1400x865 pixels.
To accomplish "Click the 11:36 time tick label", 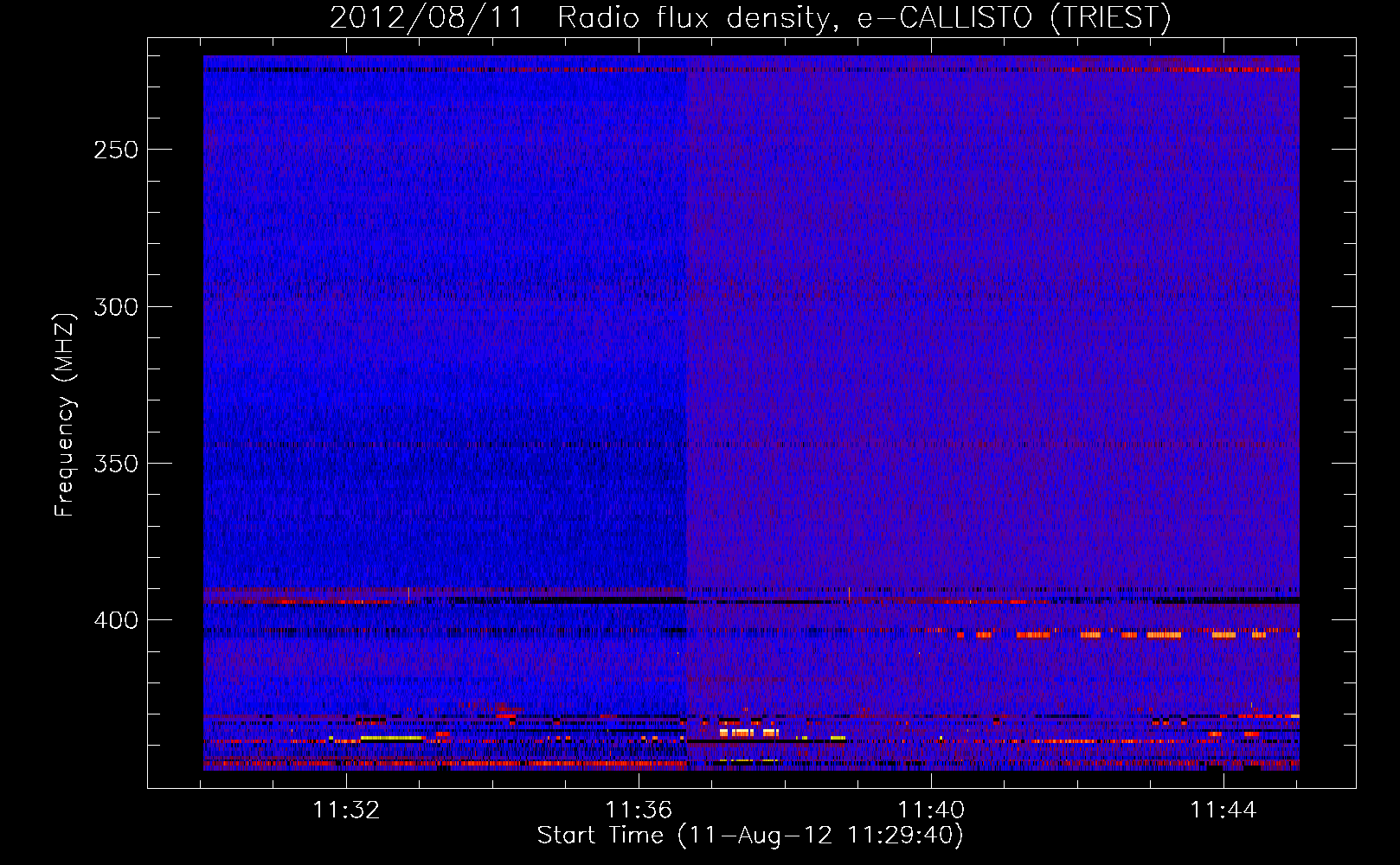I will [x=639, y=811].
